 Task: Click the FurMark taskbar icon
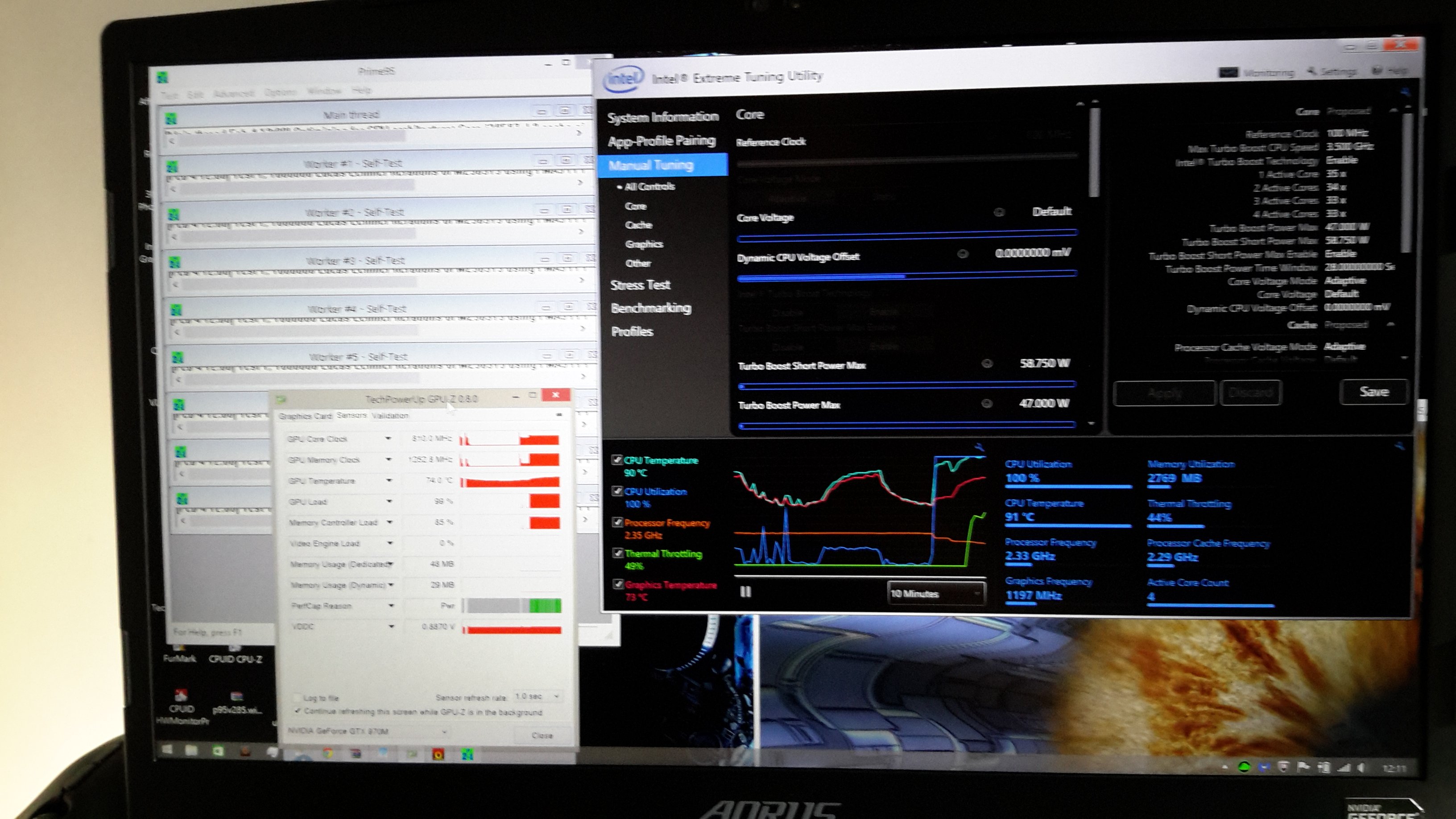(438, 754)
